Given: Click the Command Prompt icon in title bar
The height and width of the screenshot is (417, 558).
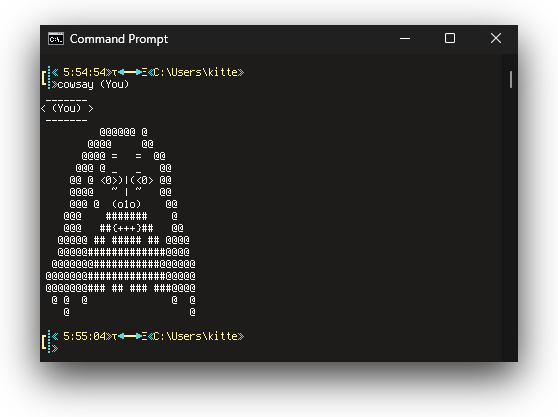Looking at the screenshot, I should (x=56, y=39).
